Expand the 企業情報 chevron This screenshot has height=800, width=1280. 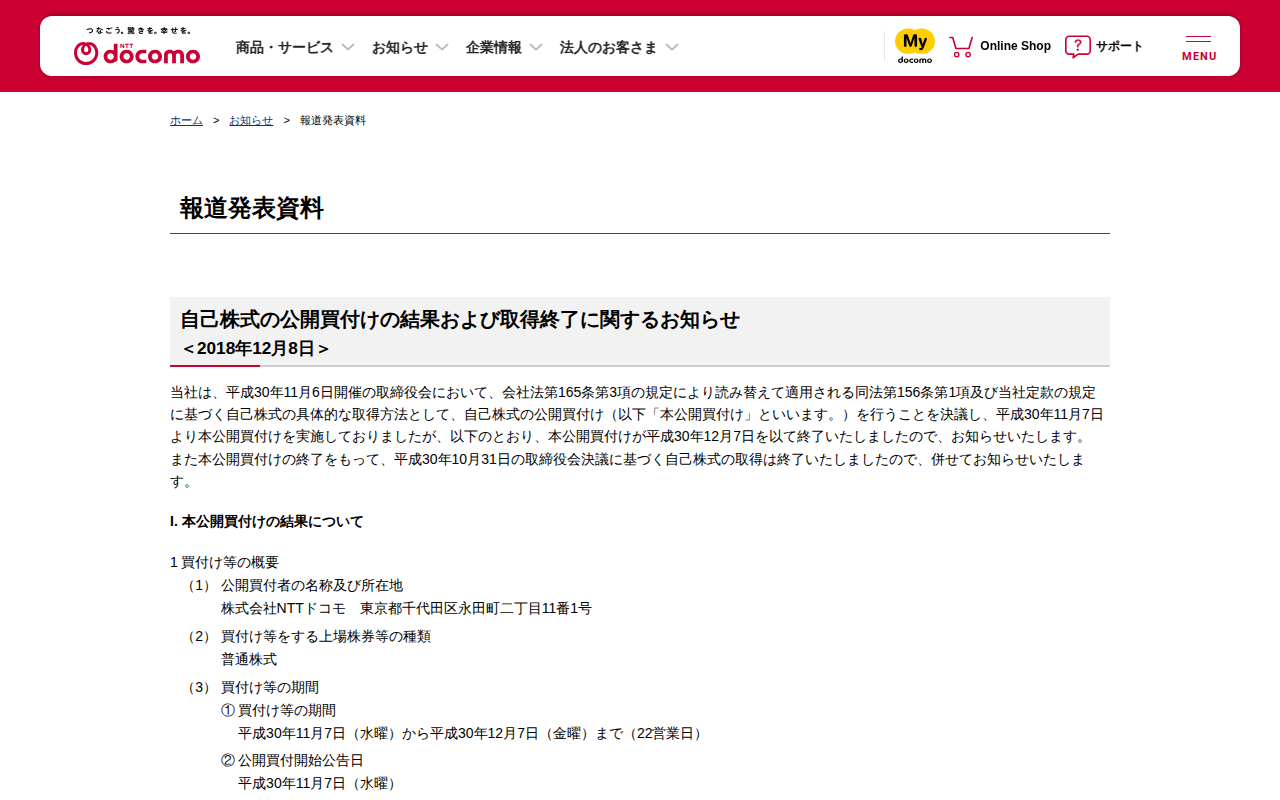(536, 47)
